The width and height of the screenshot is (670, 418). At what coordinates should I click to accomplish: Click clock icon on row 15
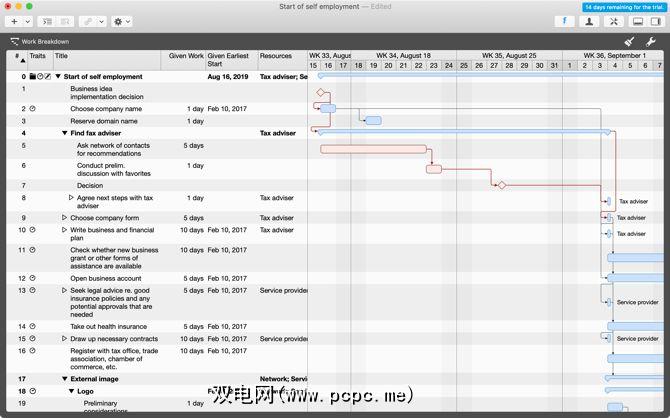click(x=32, y=339)
